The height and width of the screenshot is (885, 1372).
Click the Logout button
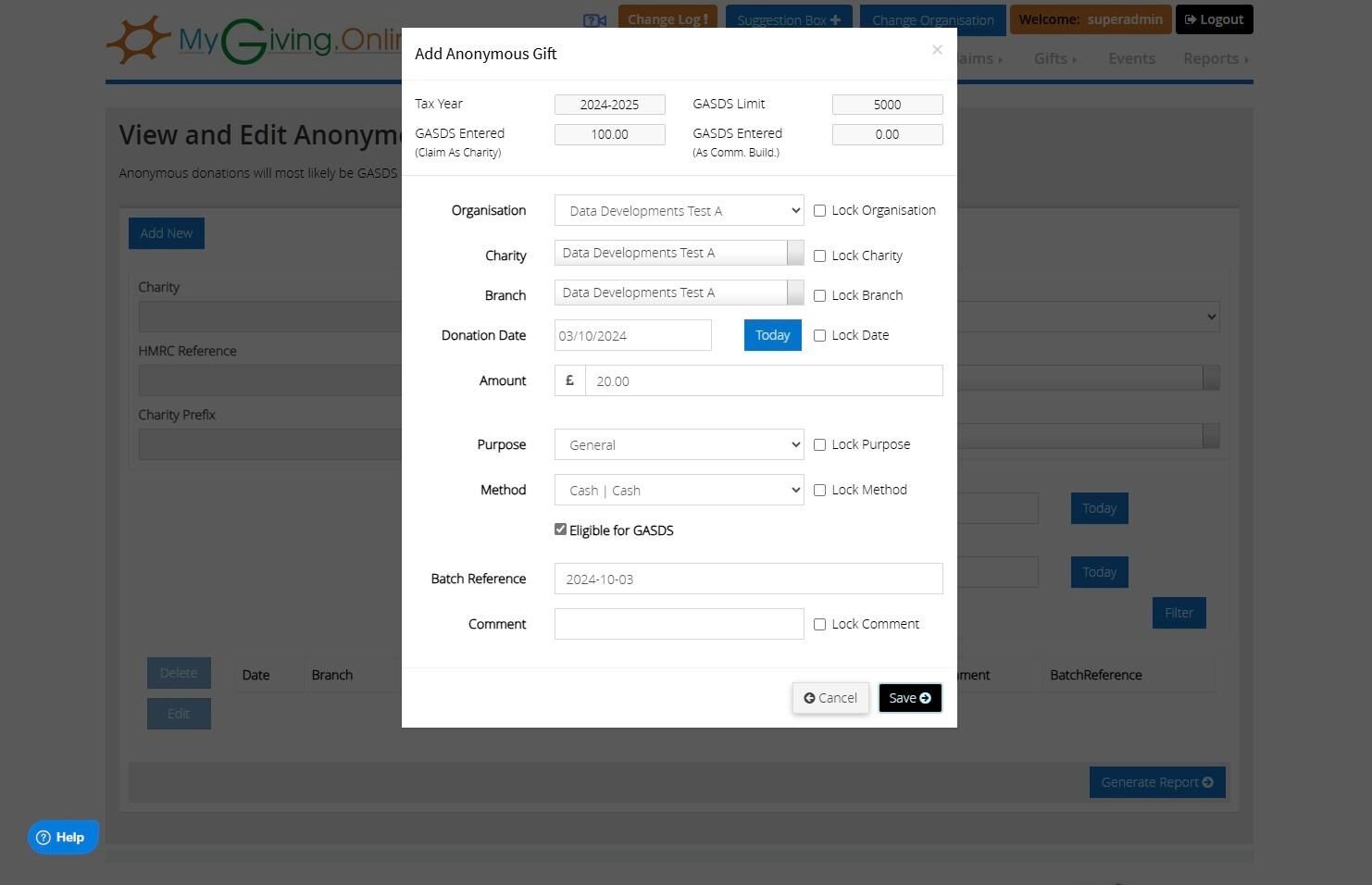pyautogui.click(x=1214, y=19)
